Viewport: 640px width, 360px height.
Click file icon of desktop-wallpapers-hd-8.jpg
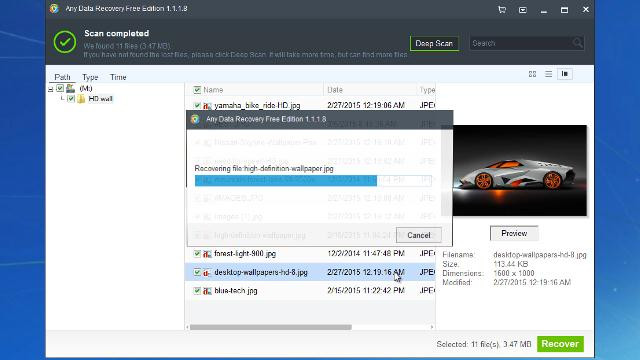click(207, 272)
